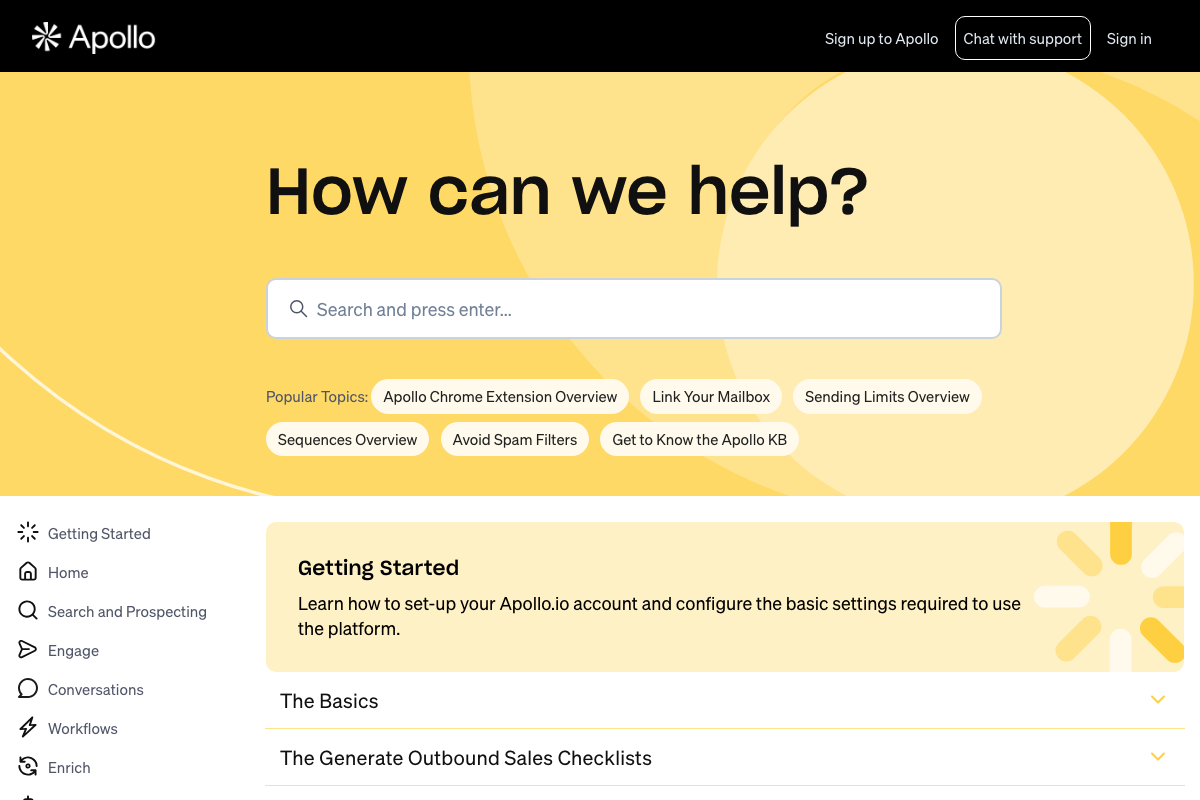Expand The Basics section chevron
This screenshot has height=800, width=1200.
coord(1158,700)
